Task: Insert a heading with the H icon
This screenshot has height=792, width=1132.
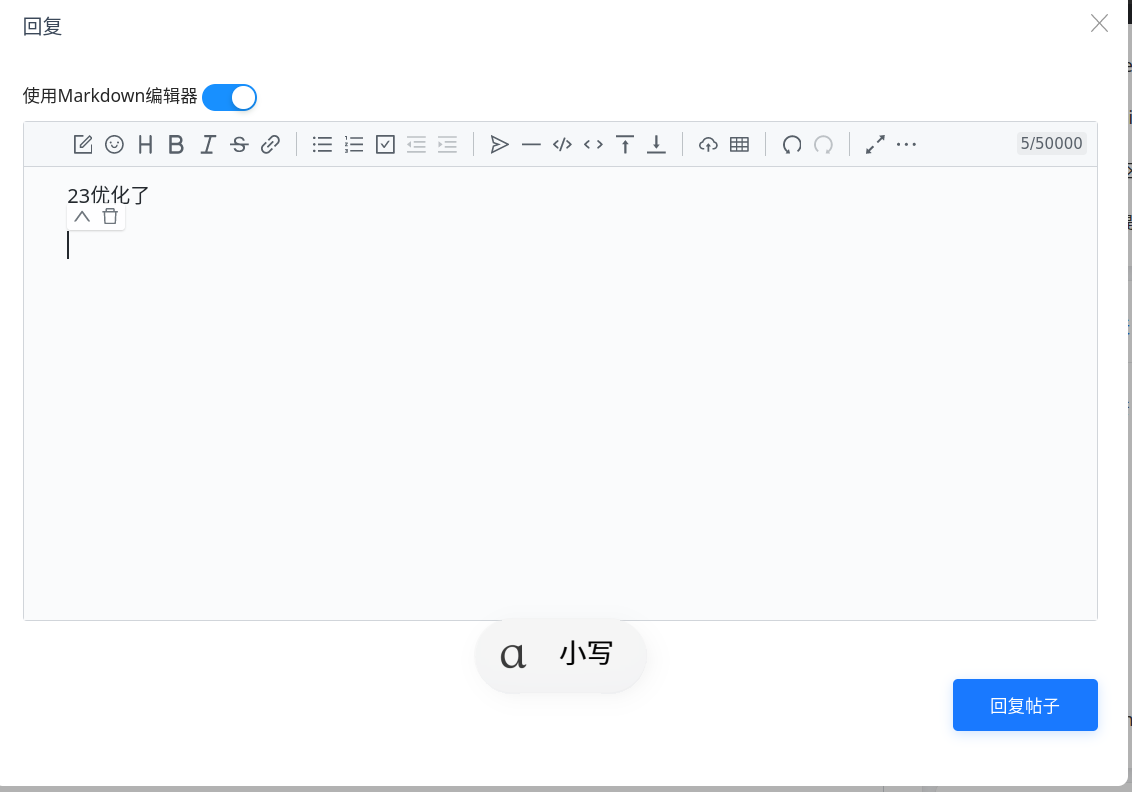Action: pos(145,144)
